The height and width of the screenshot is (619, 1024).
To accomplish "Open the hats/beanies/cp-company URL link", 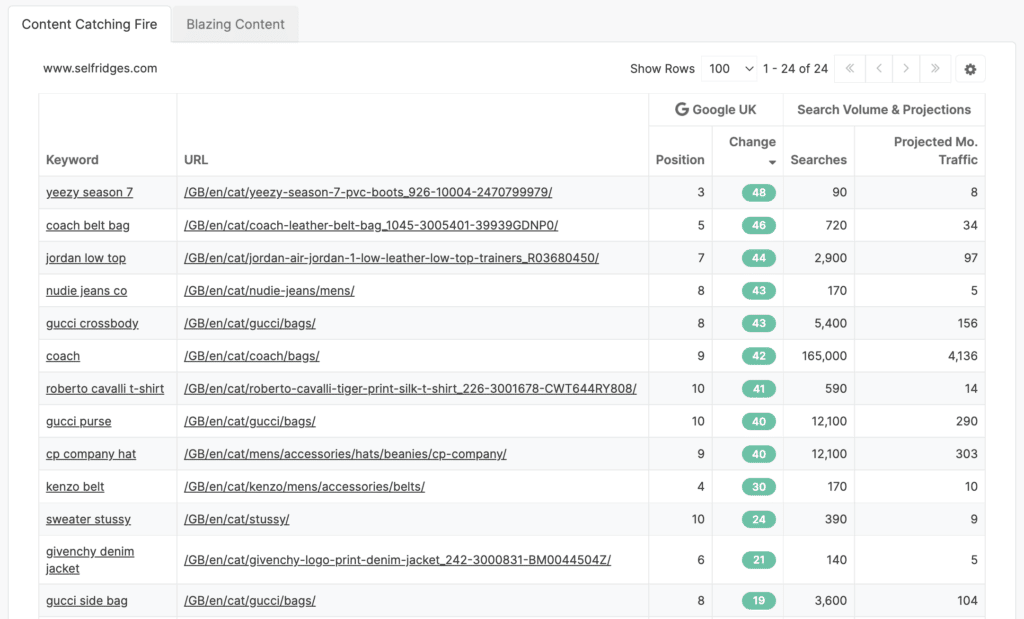I will click(x=345, y=454).
